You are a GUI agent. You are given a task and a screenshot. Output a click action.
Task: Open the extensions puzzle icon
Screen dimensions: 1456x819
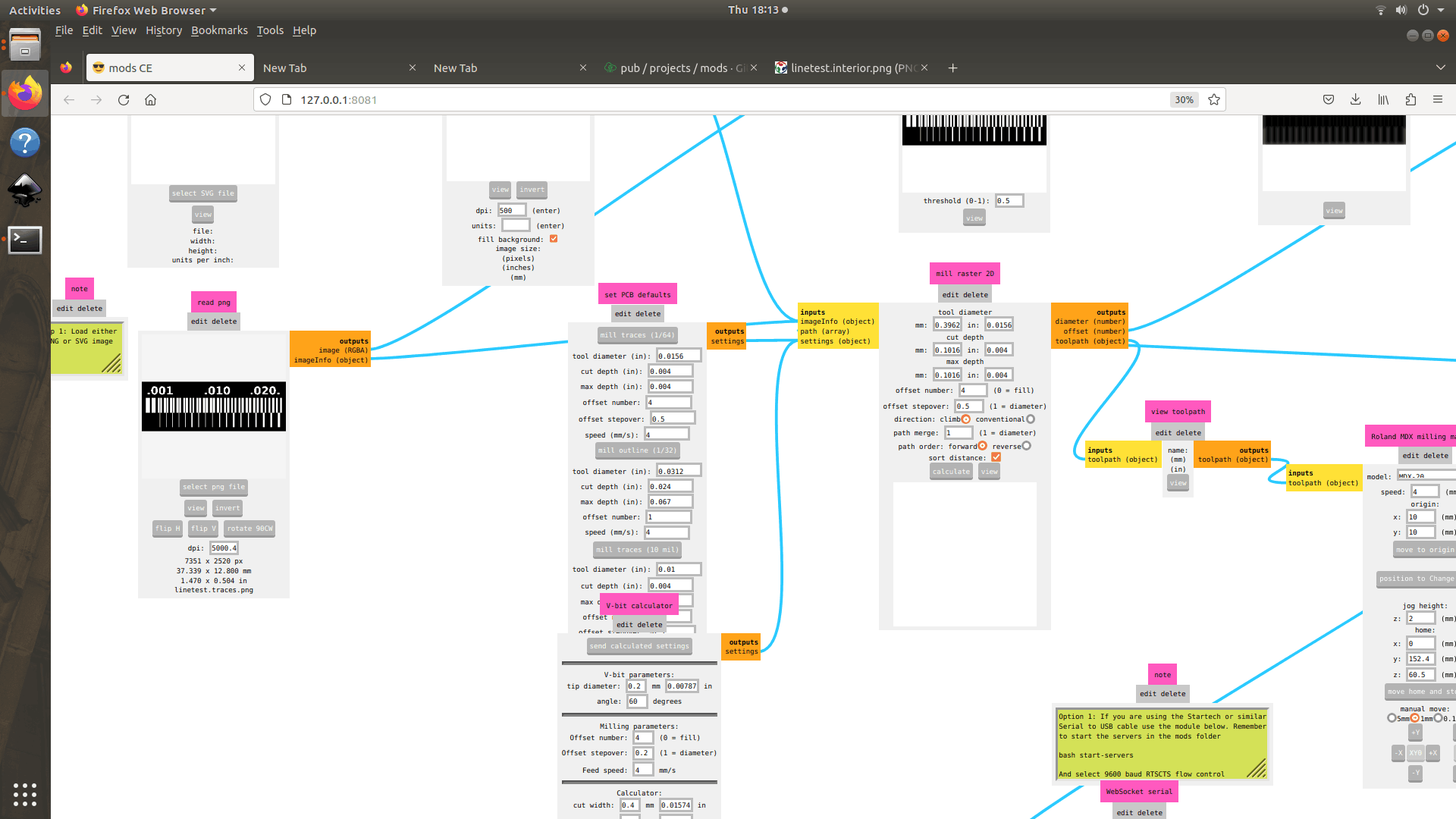pos(1410,100)
